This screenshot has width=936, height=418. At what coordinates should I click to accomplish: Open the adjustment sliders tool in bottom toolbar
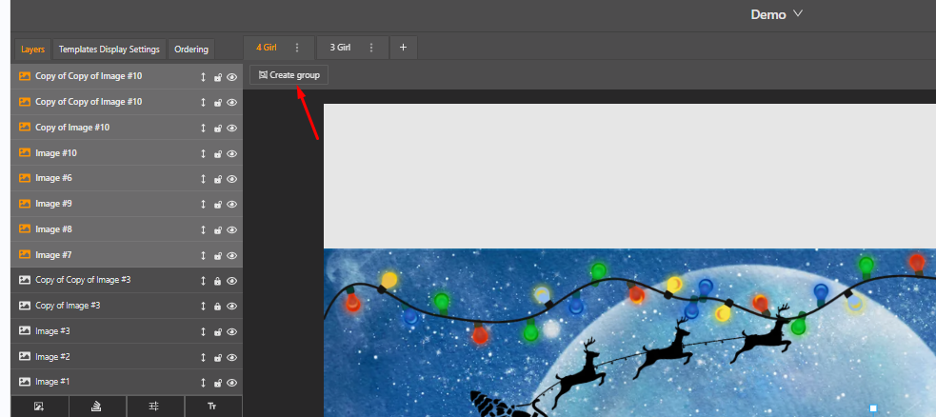point(154,406)
